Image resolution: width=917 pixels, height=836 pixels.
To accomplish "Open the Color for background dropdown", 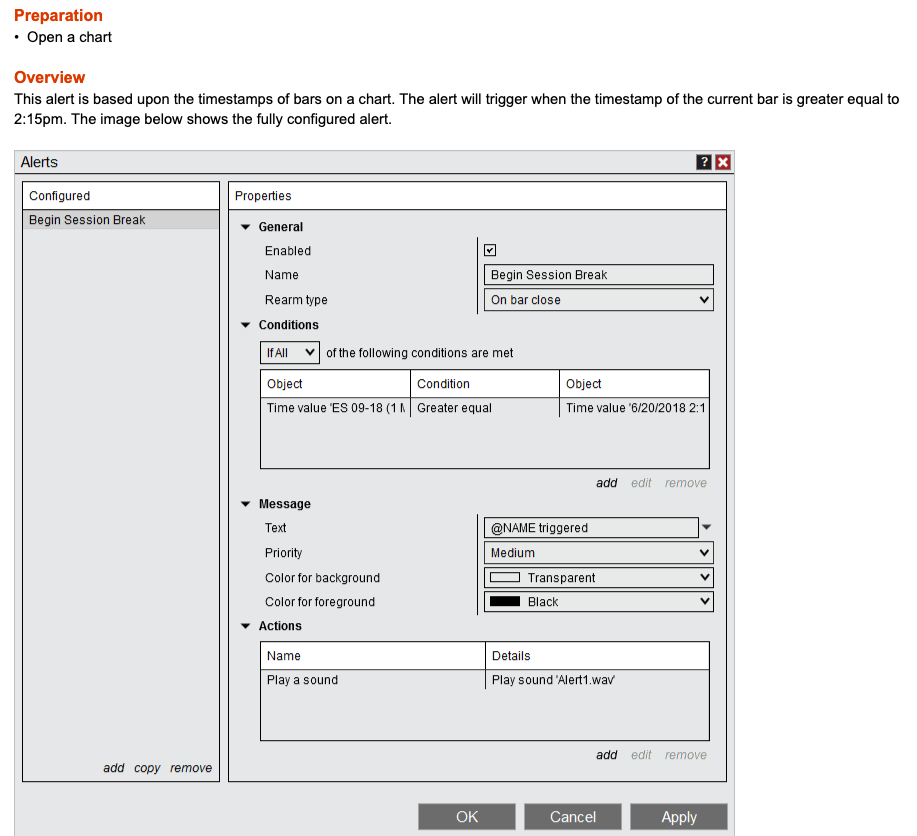I will (x=598, y=577).
